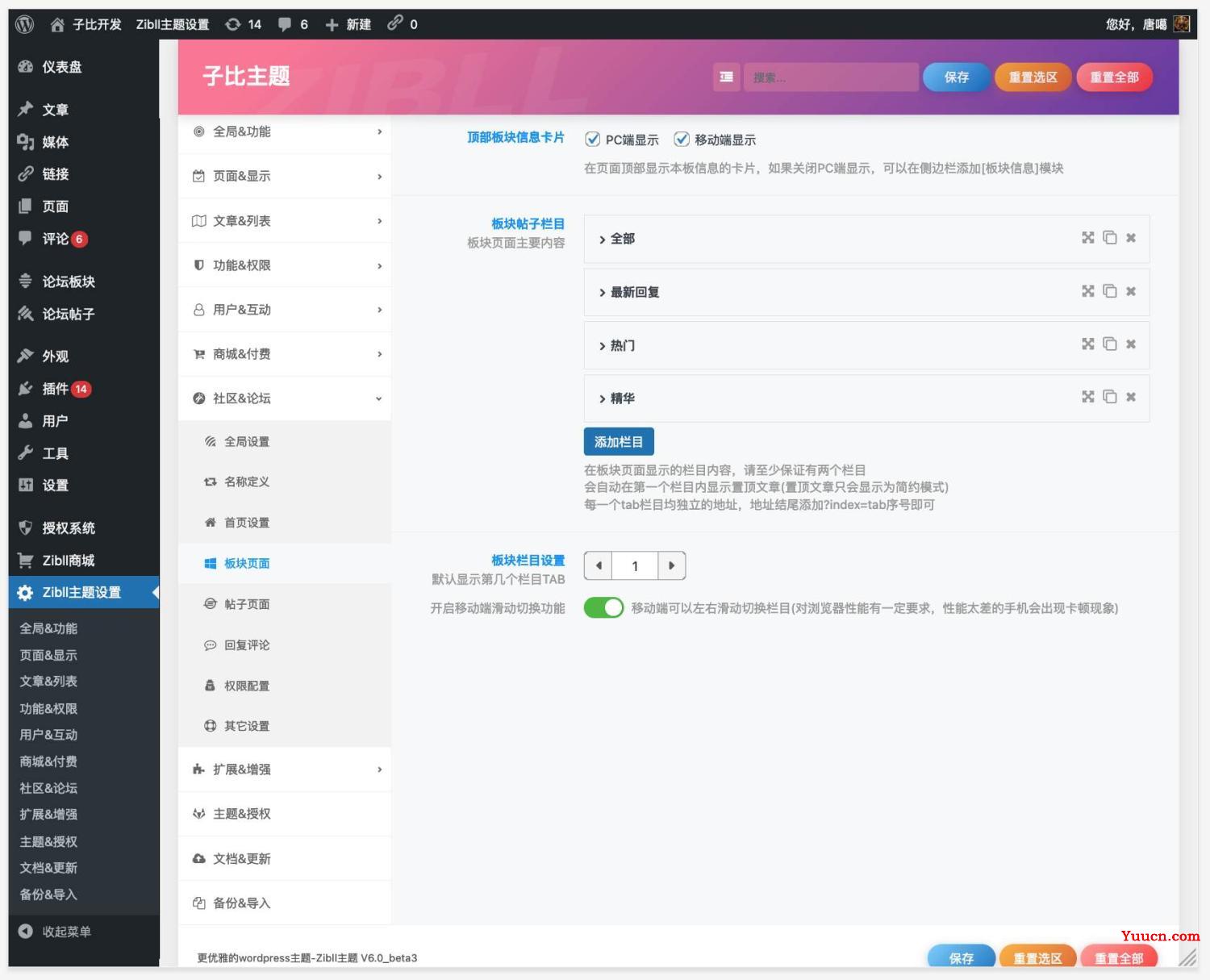Open the WordPress logo menu
The image size is (1210, 980).
tap(25, 24)
